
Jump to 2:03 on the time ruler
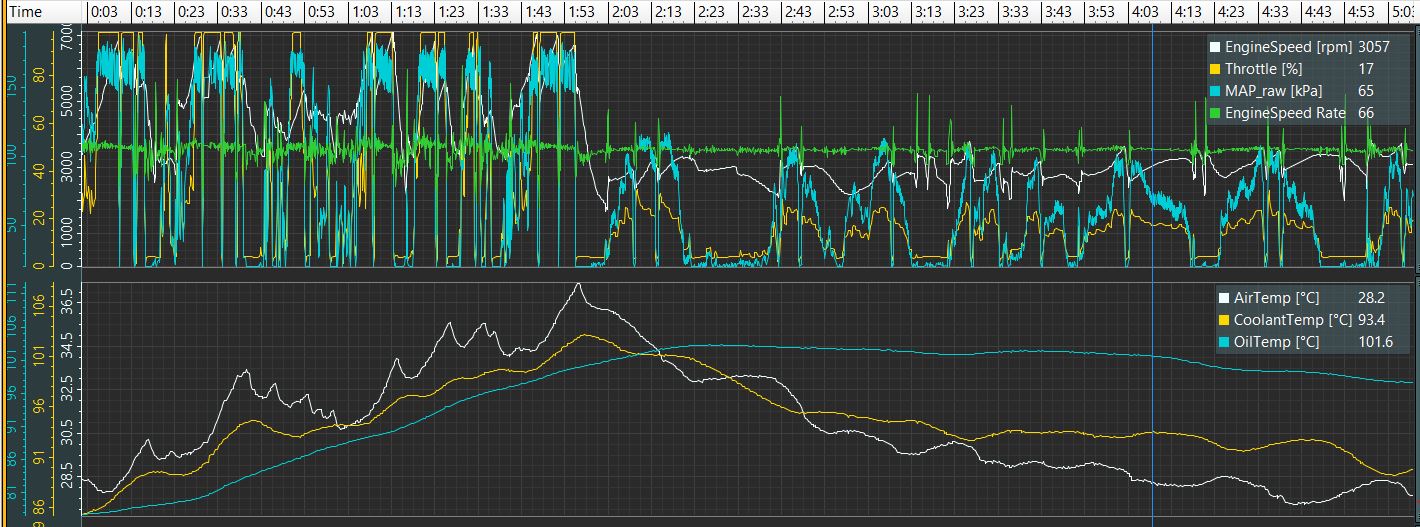(x=625, y=12)
